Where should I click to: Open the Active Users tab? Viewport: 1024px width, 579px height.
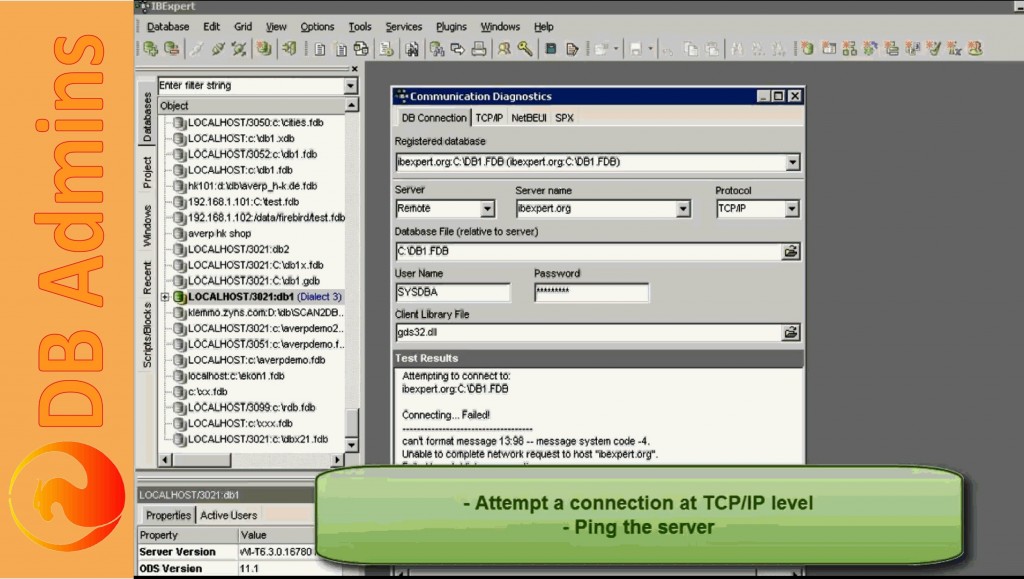pyautogui.click(x=228, y=515)
